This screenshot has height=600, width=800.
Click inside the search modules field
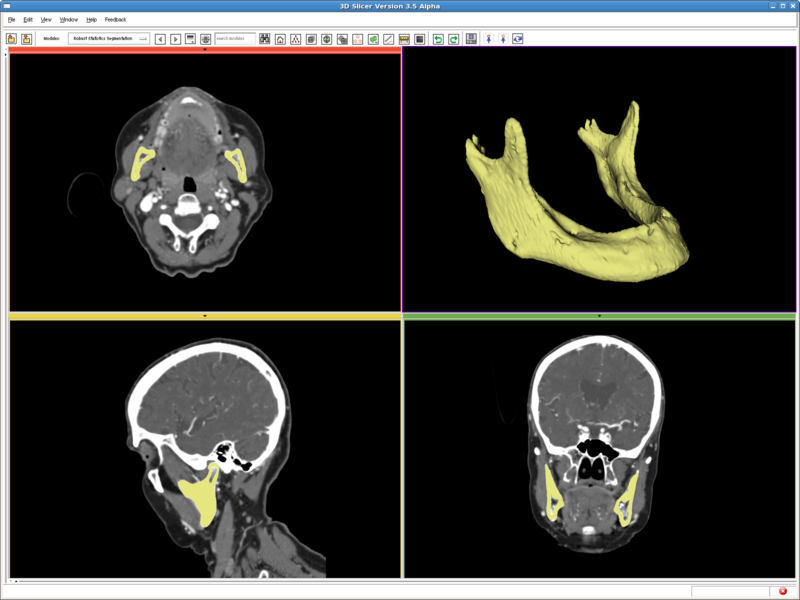tap(237, 37)
